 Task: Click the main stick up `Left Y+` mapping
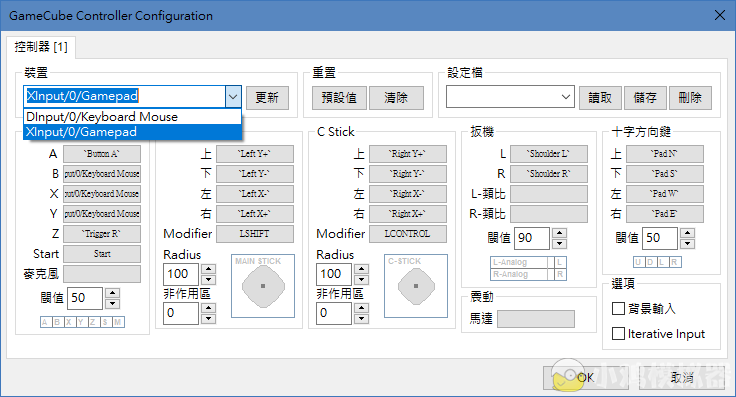[255, 154]
